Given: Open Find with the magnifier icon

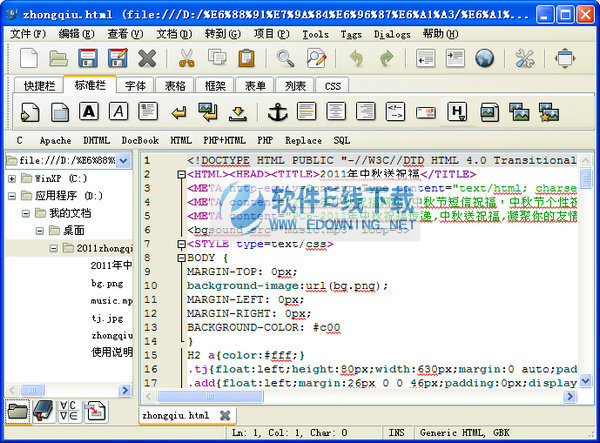Looking at the screenshot, I should click(285, 58).
